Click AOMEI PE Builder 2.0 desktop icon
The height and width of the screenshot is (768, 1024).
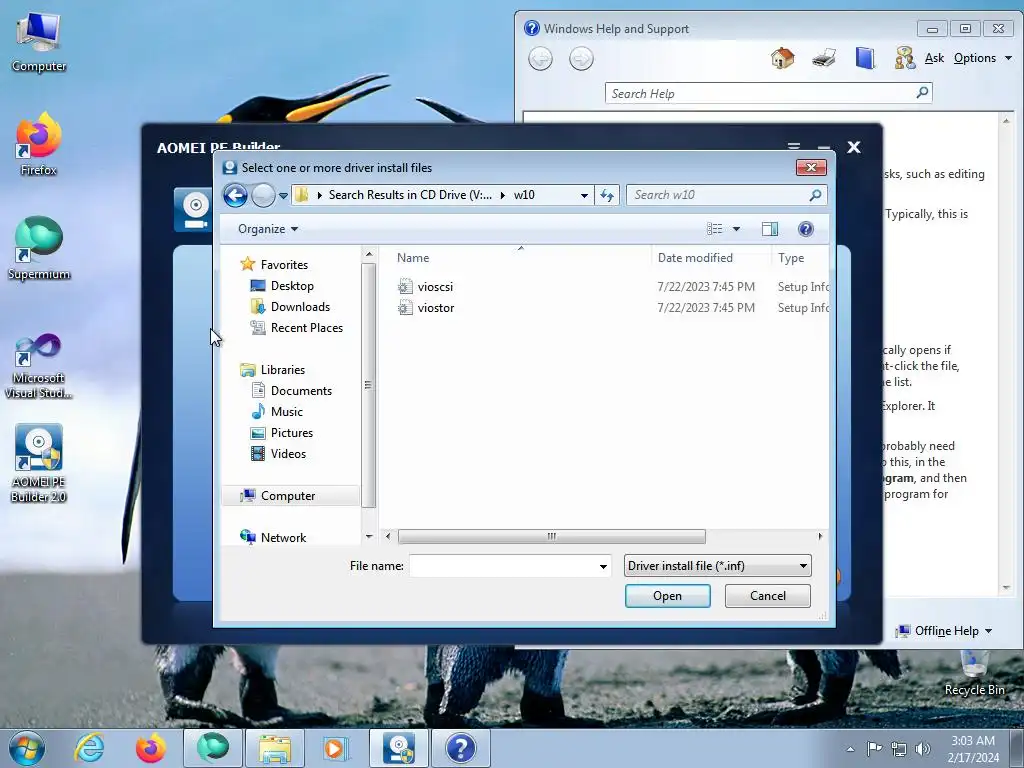[x=39, y=464]
